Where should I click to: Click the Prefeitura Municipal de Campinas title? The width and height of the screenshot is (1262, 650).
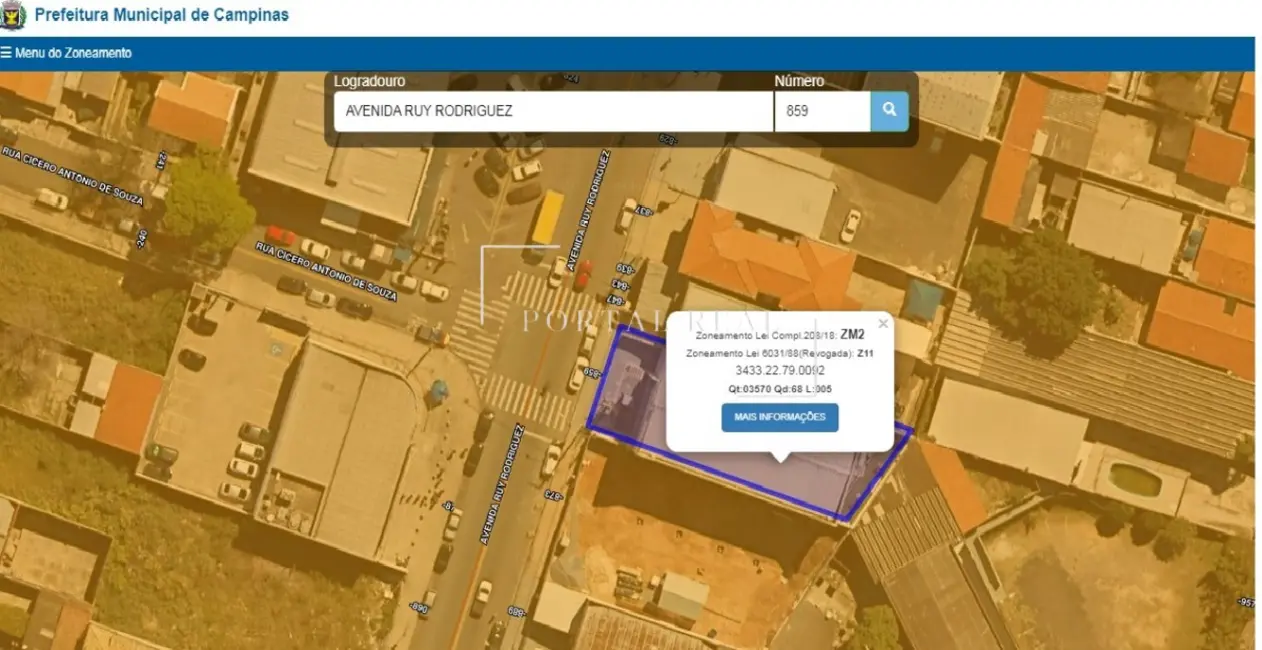click(x=161, y=15)
